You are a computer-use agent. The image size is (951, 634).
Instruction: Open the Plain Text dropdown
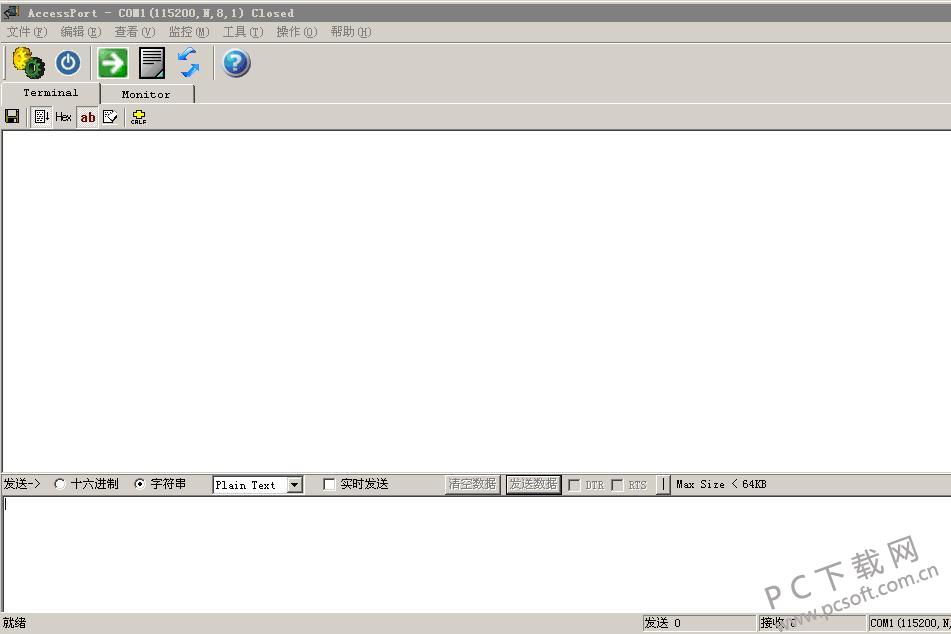295,485
